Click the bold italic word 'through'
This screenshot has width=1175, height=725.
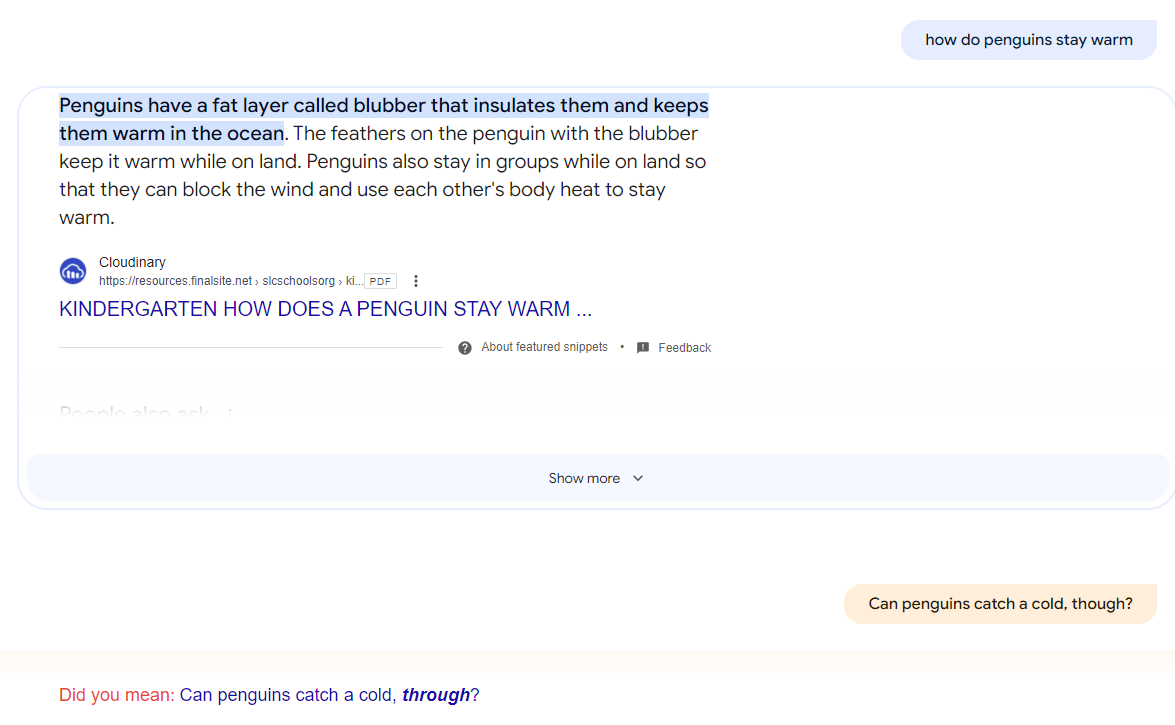coord(436,695)
